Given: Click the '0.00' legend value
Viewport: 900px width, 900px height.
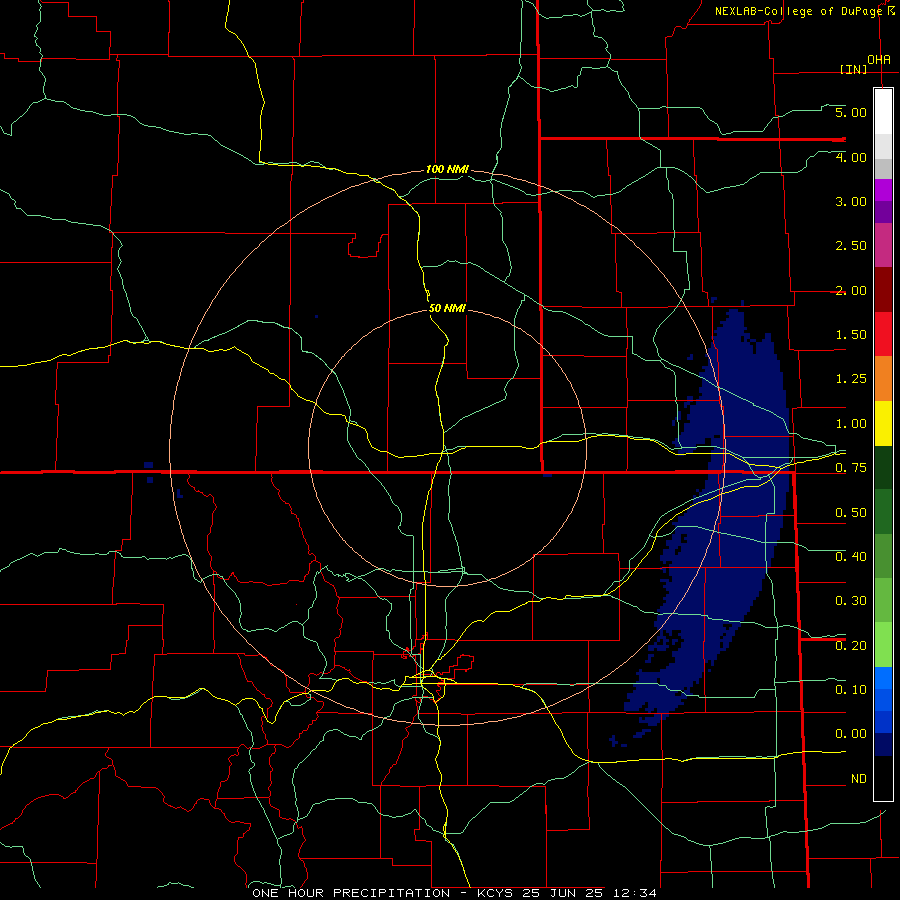Looking at the screenshot, I should tap(851, 734).
